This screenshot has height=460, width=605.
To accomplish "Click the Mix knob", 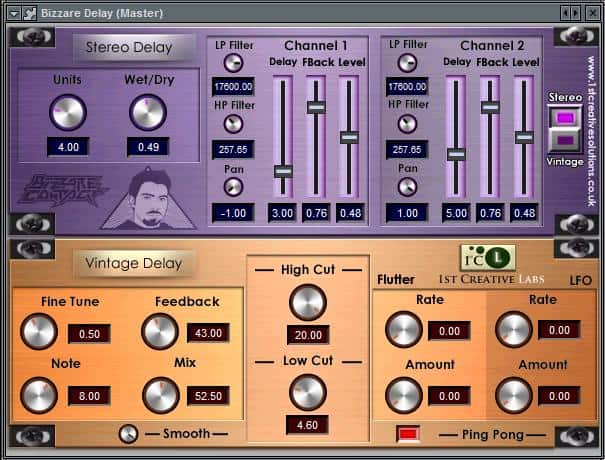I will (x=161, y=396).
